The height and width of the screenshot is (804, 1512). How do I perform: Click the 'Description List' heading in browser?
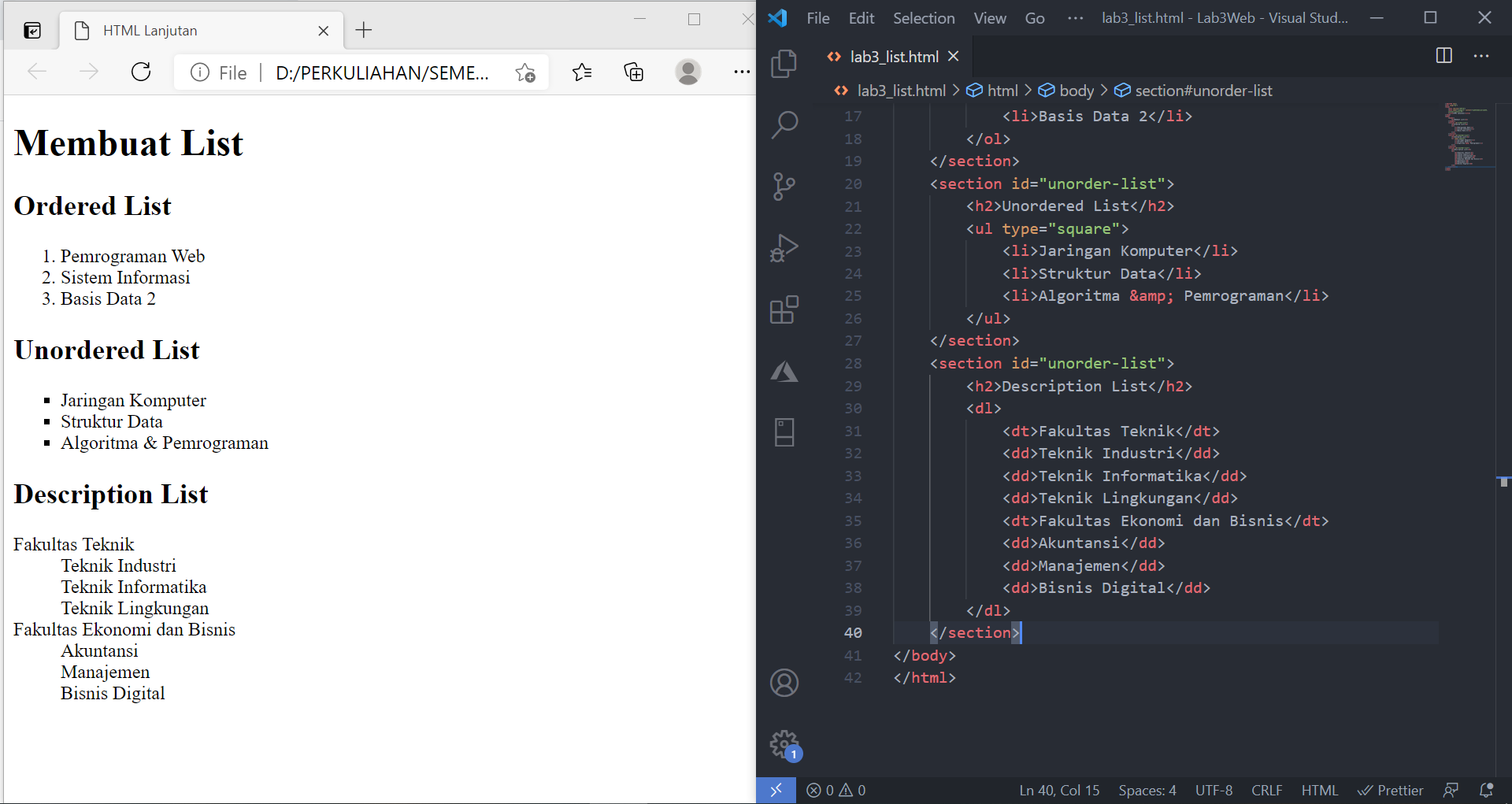[x=111, y=495]
